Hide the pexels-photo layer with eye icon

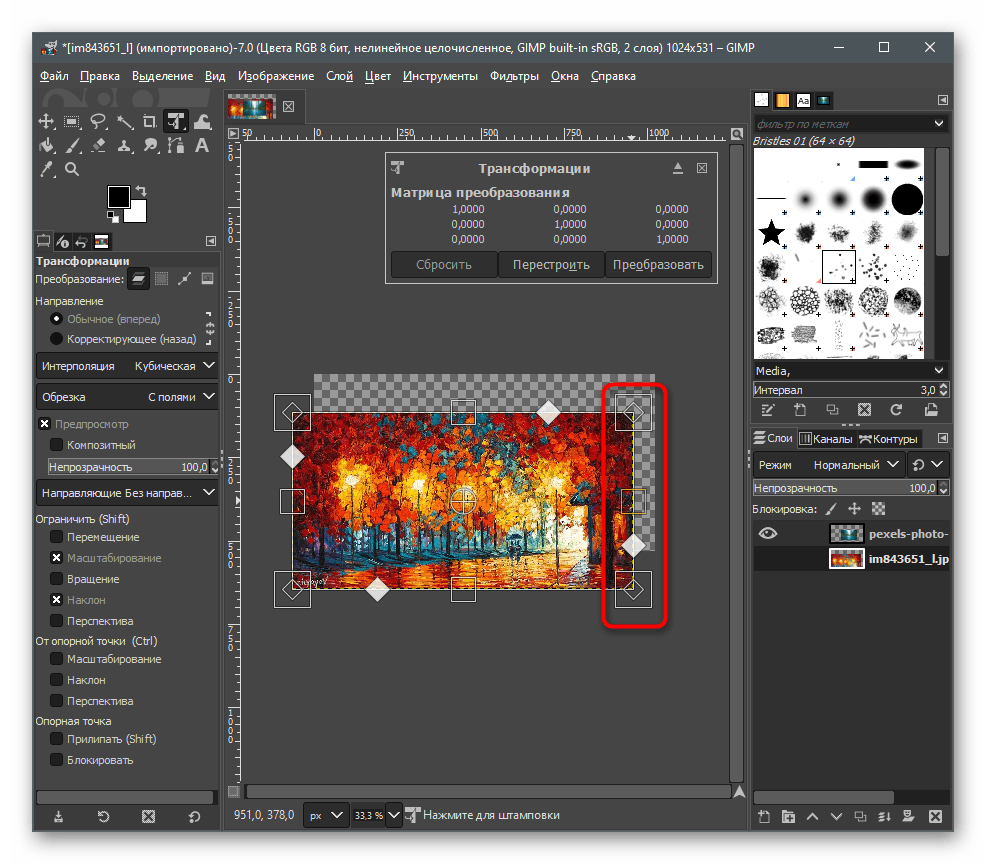pos(767,534)
